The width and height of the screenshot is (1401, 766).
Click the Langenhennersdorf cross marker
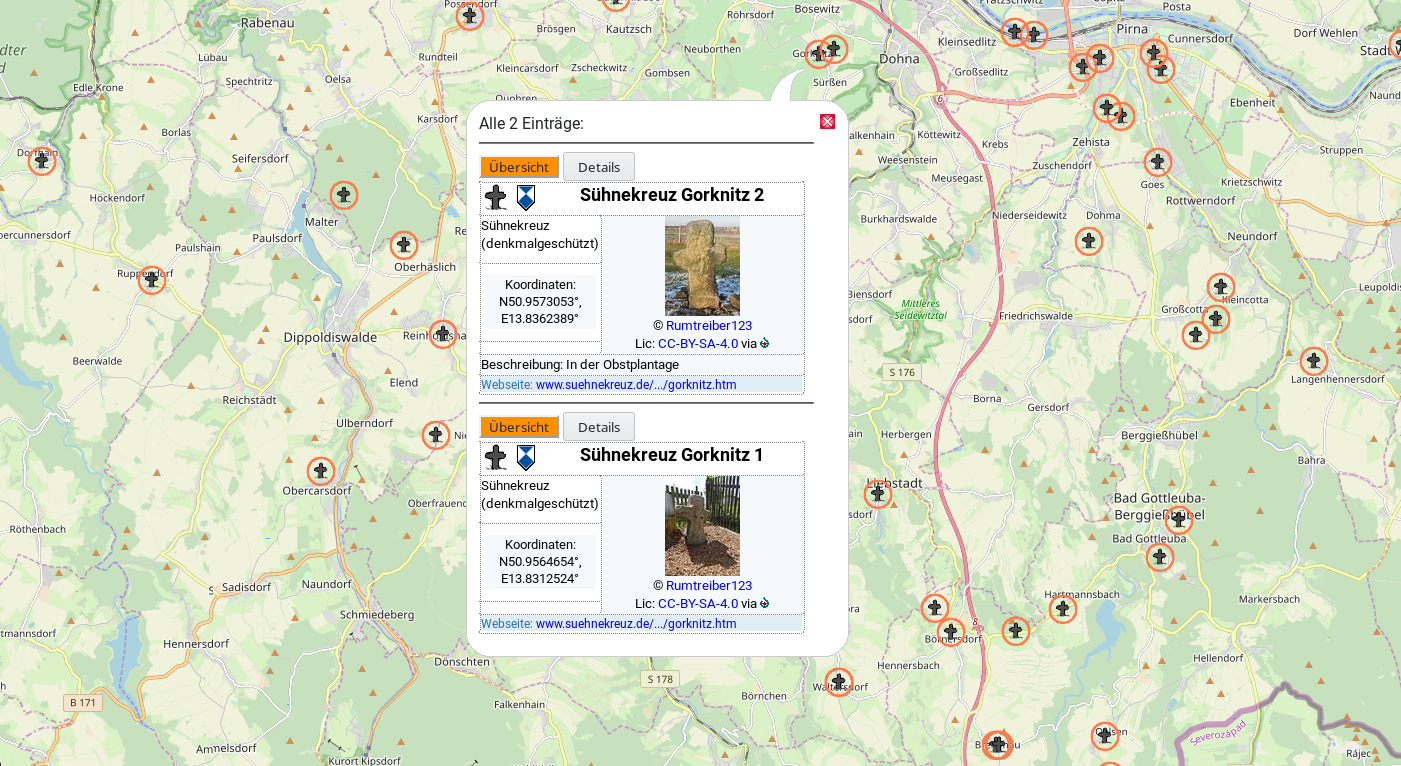point(1313,362)
